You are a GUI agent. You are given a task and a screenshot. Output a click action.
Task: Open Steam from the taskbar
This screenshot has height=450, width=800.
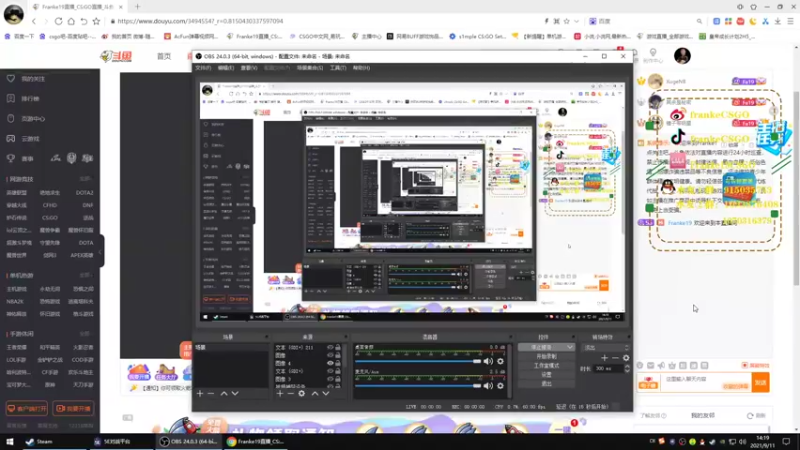(x=40, y=442)
